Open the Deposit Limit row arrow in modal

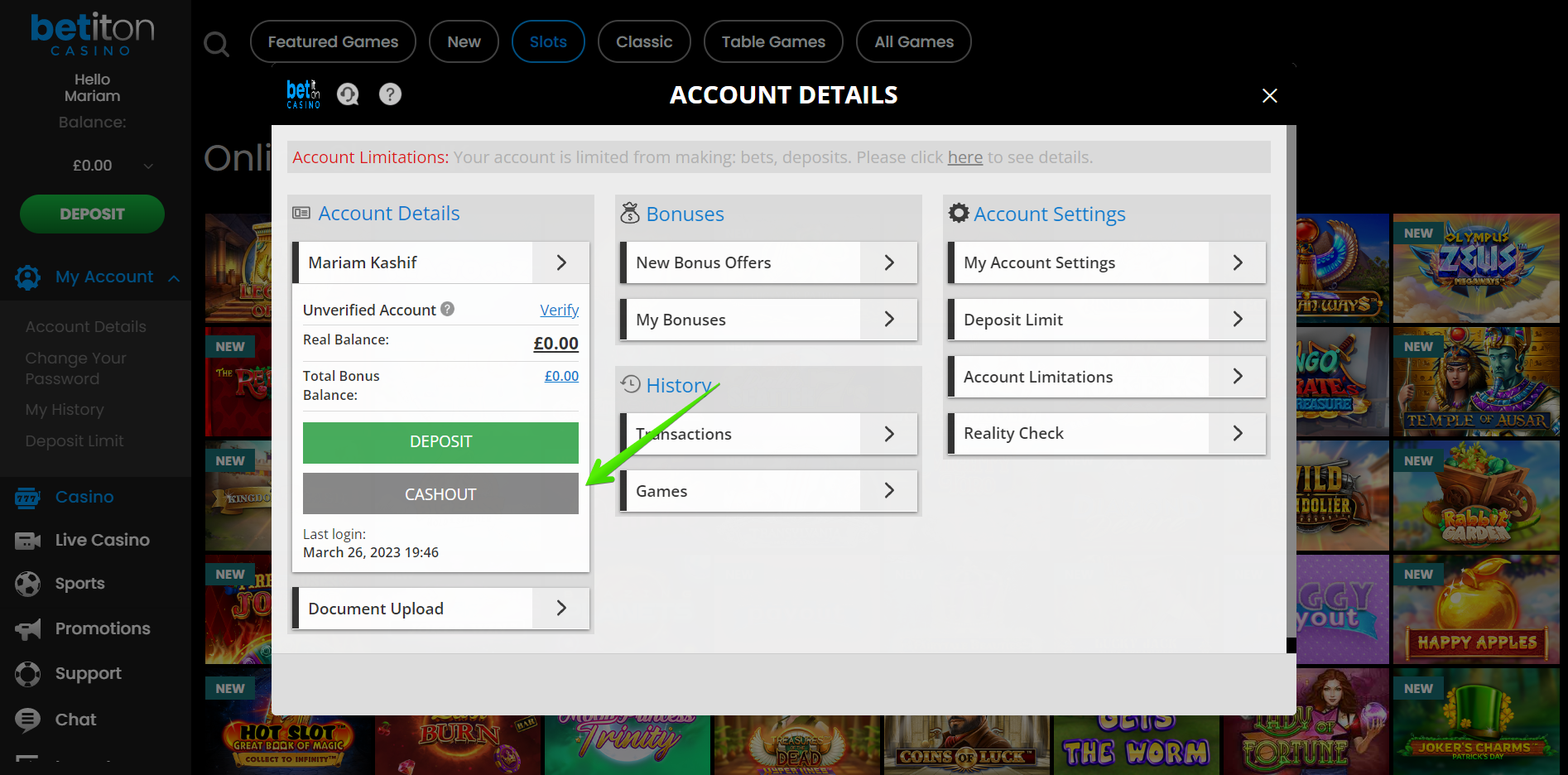(x=1238, y=319)
